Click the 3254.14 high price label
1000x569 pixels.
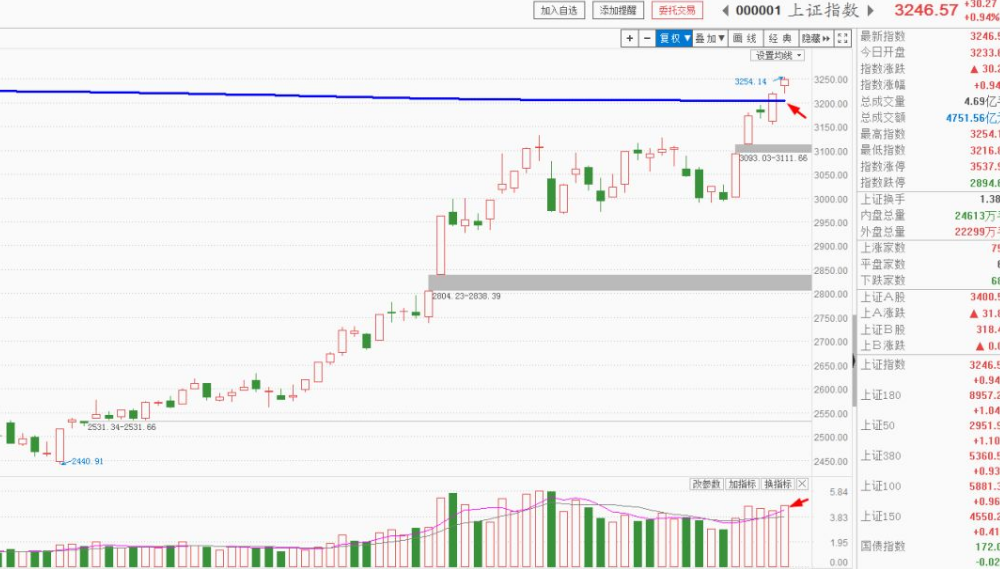[751, 82]
